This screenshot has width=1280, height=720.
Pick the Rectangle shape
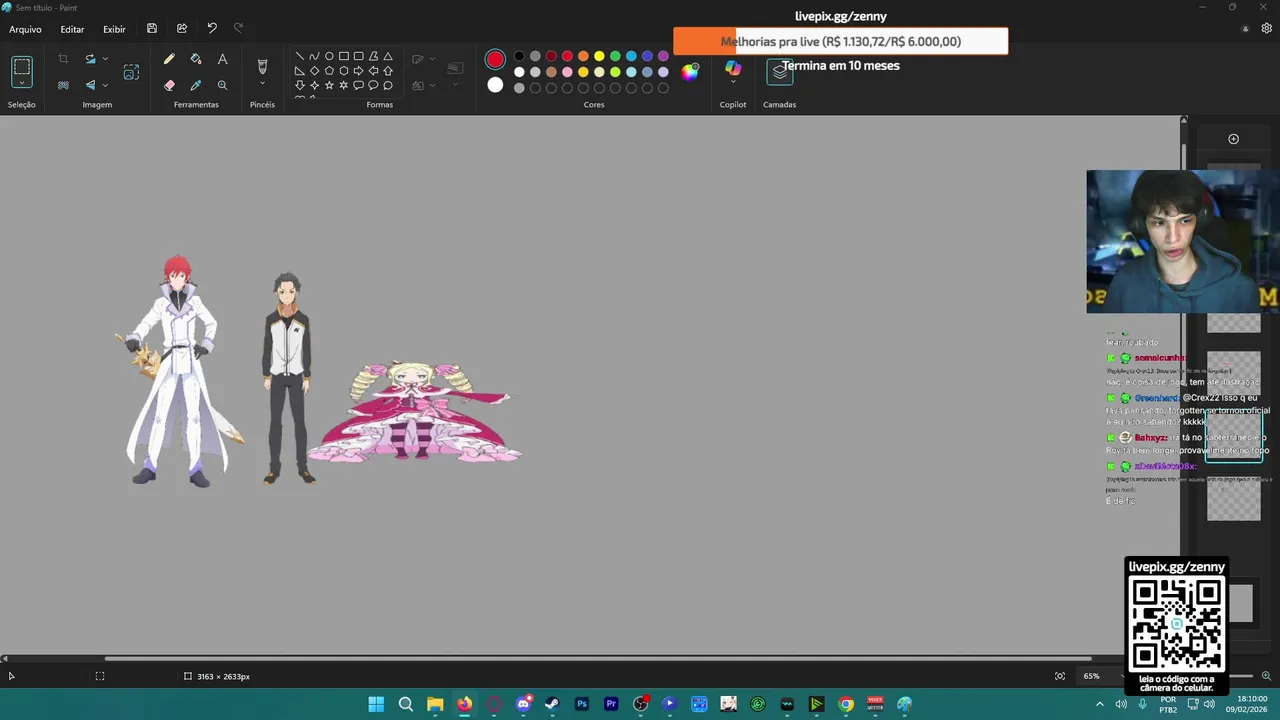[x=344, y=56]
